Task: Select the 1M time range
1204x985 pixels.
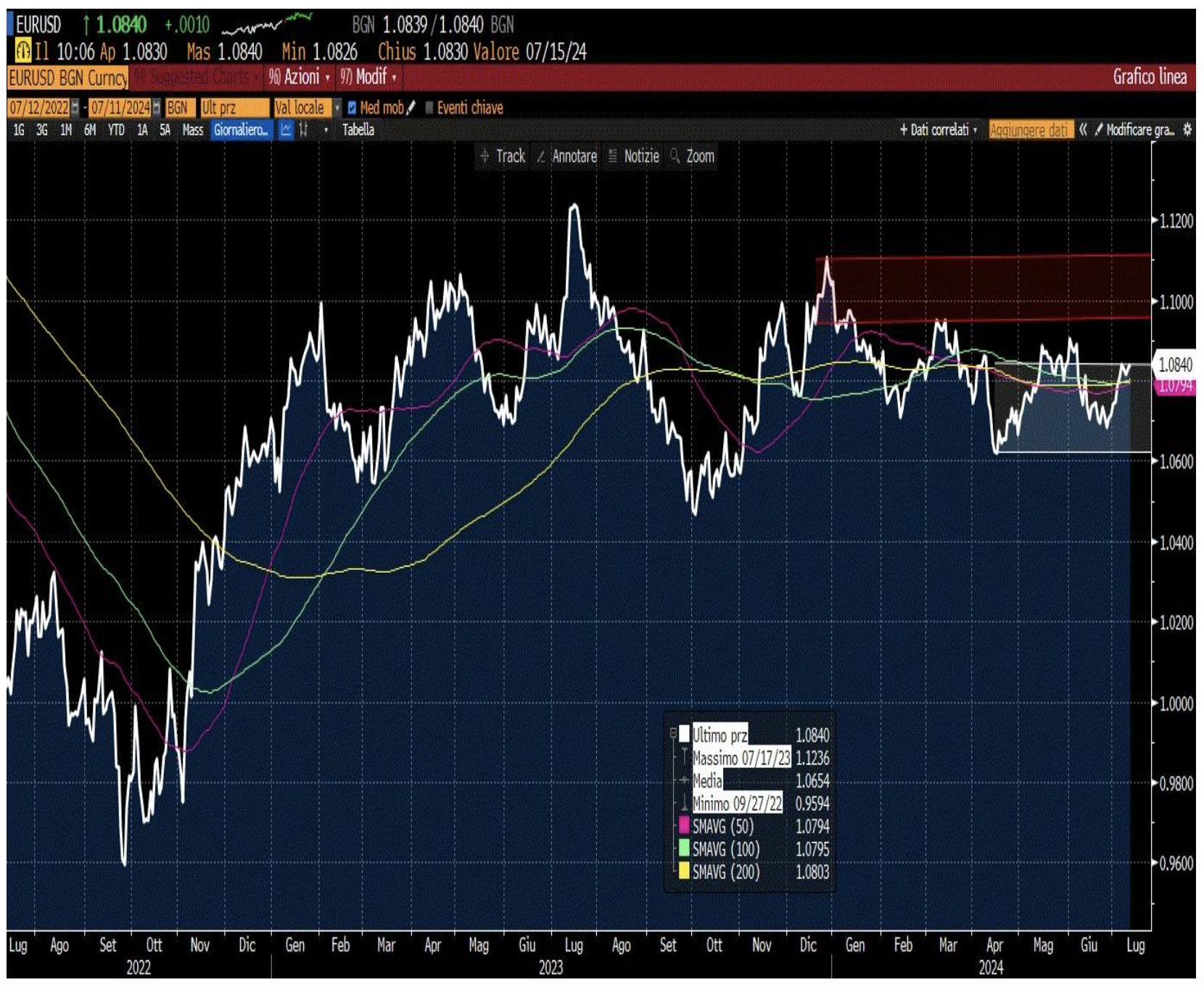Action: [66, 130]
